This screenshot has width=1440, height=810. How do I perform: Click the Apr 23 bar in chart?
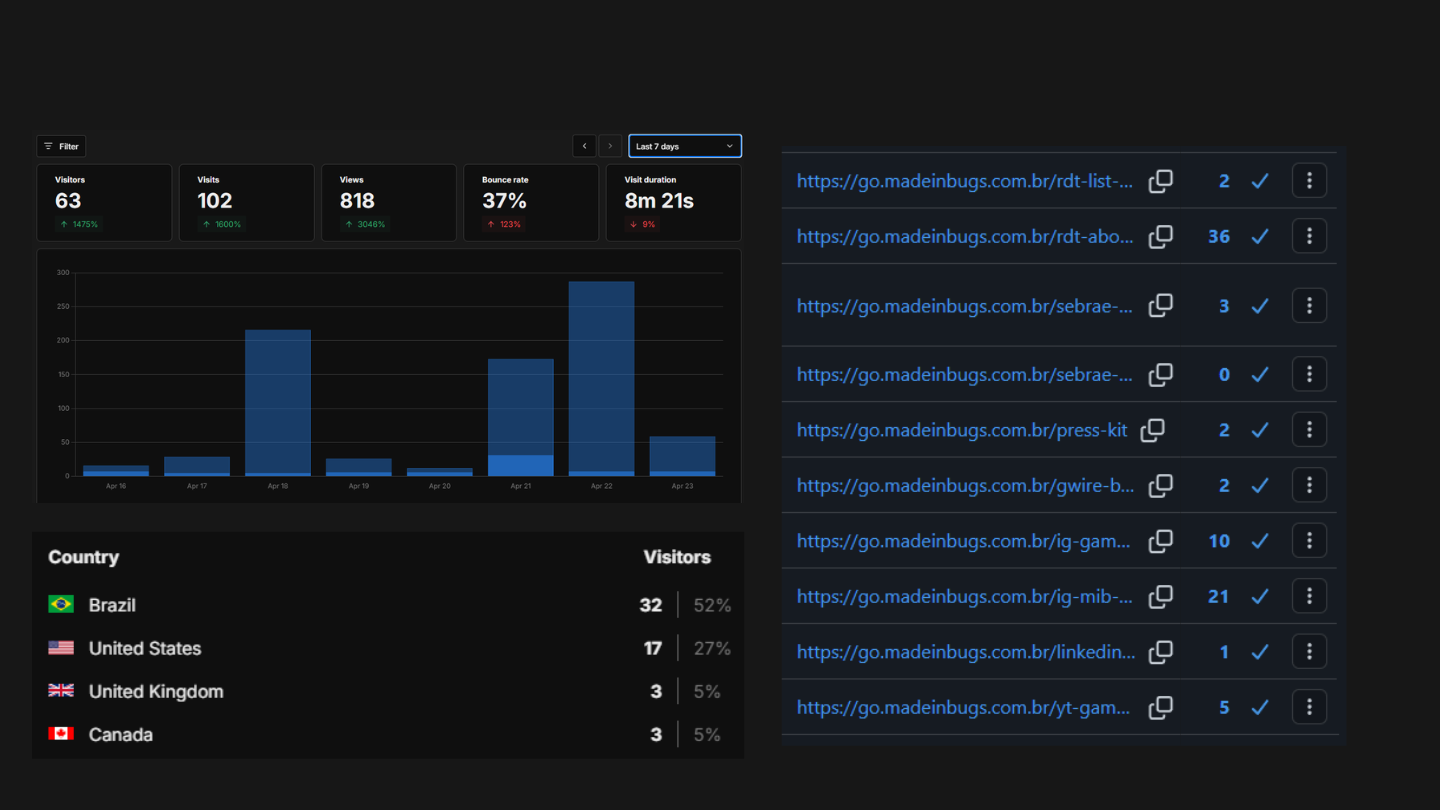tap(682, 456)
